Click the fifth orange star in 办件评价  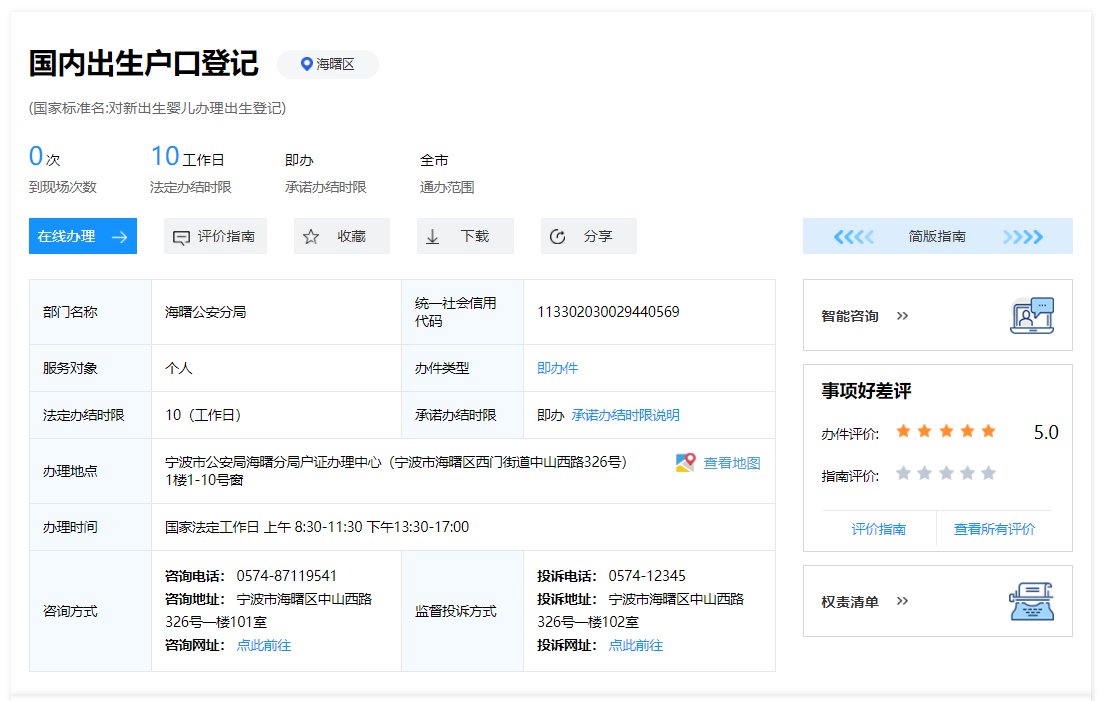click(988, 431)
